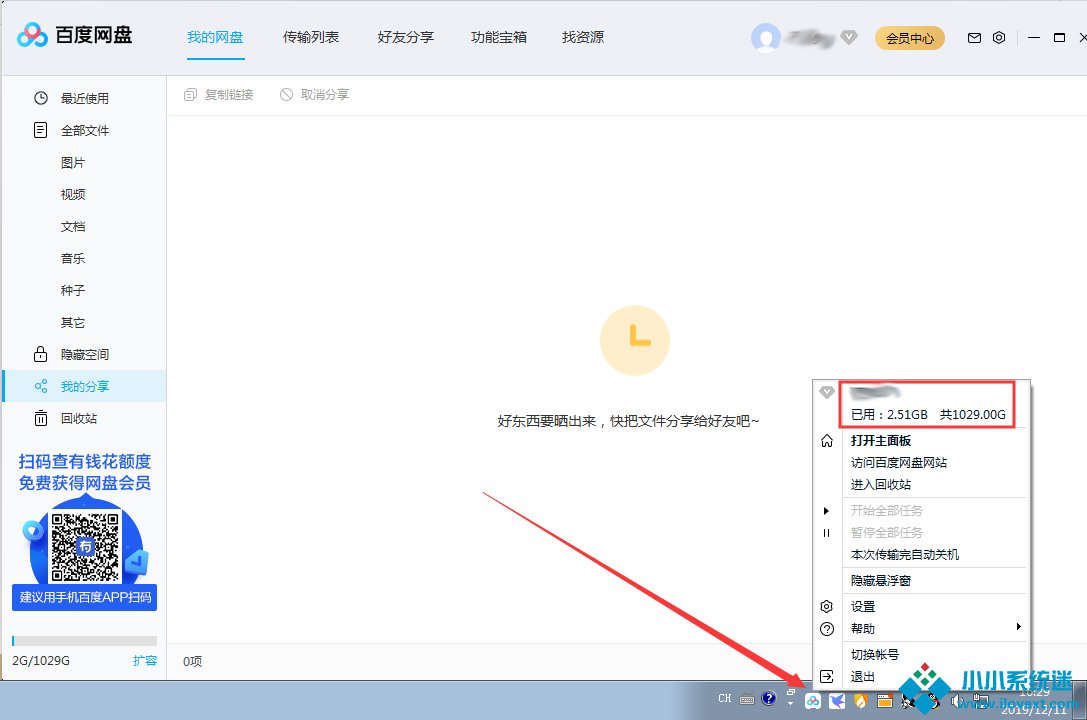The width and height of the screenshot is (1087, 720).
Task: Open the mail messages icon in title bar
Action: 974,38
